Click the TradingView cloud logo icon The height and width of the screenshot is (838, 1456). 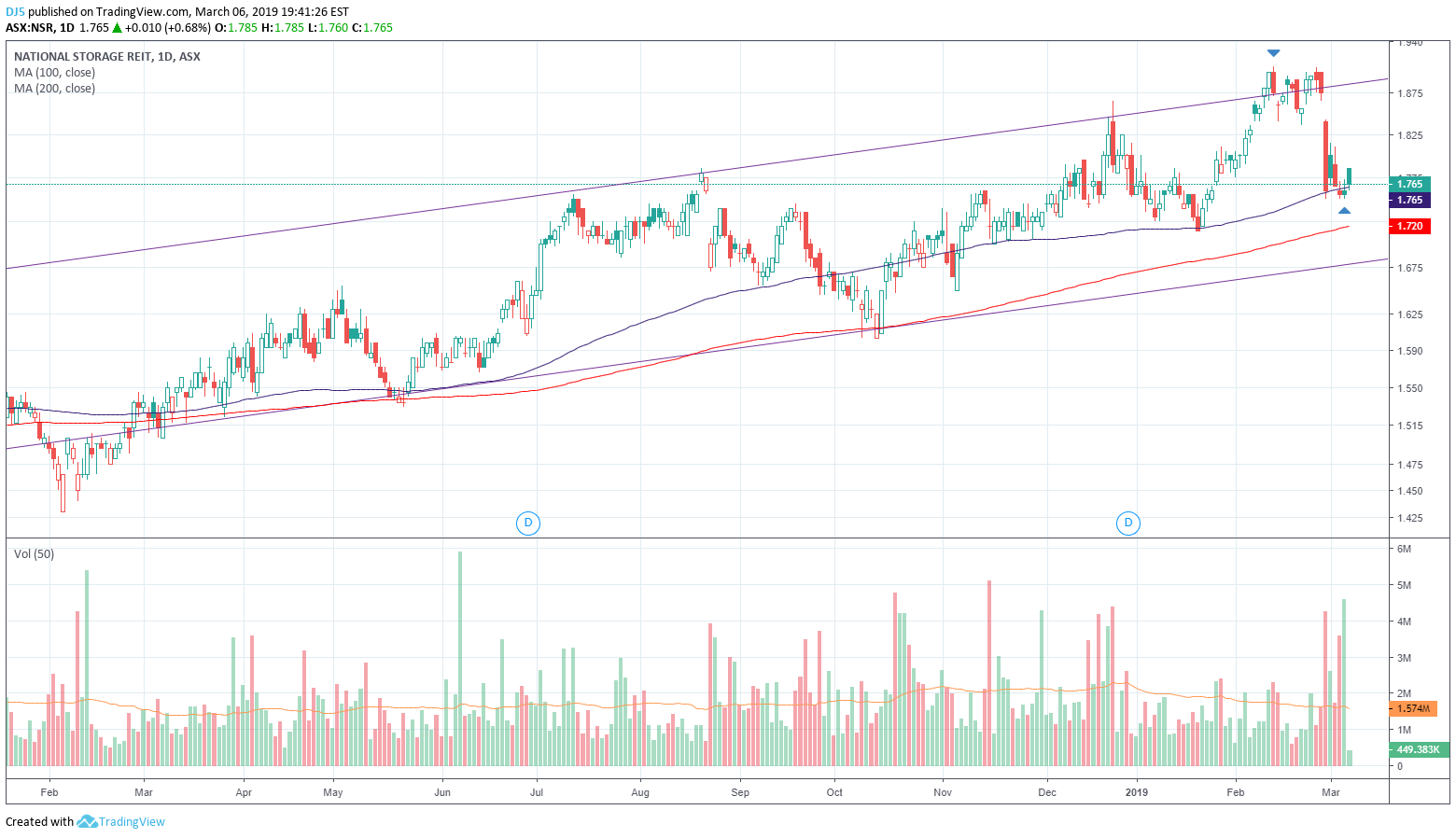pyautogui.click(x=87, y=821)
